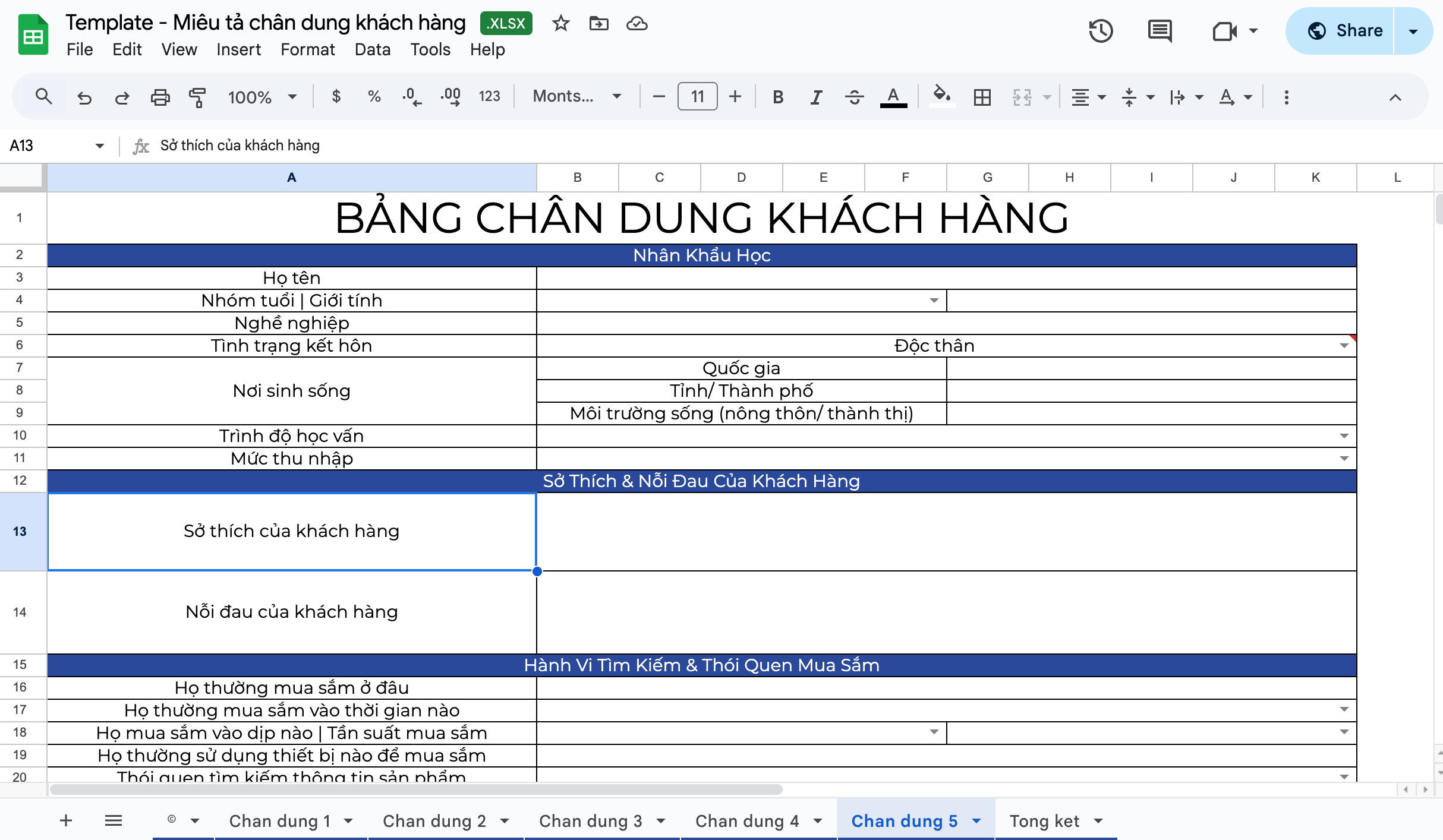Open the Format menu
The height and width of the screenshot is (840, 1443).
pyautogui.click(x=307, y=49)
